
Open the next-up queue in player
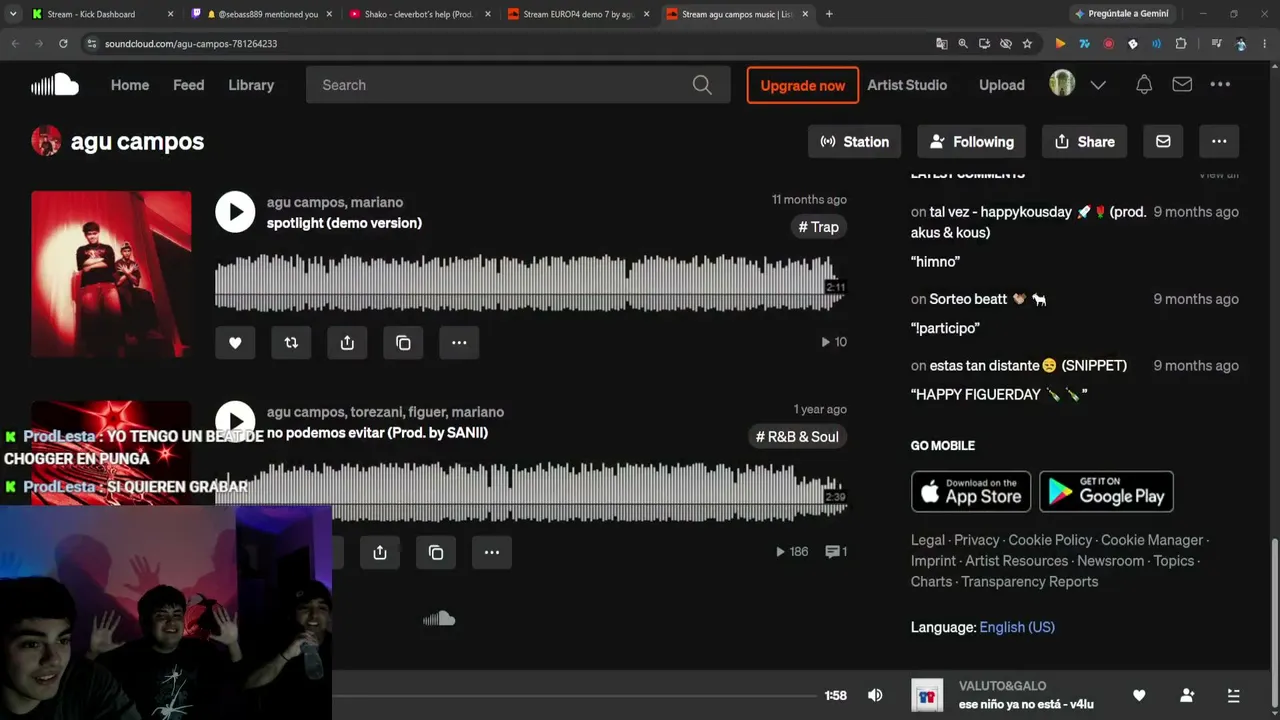pos(1234,695)
